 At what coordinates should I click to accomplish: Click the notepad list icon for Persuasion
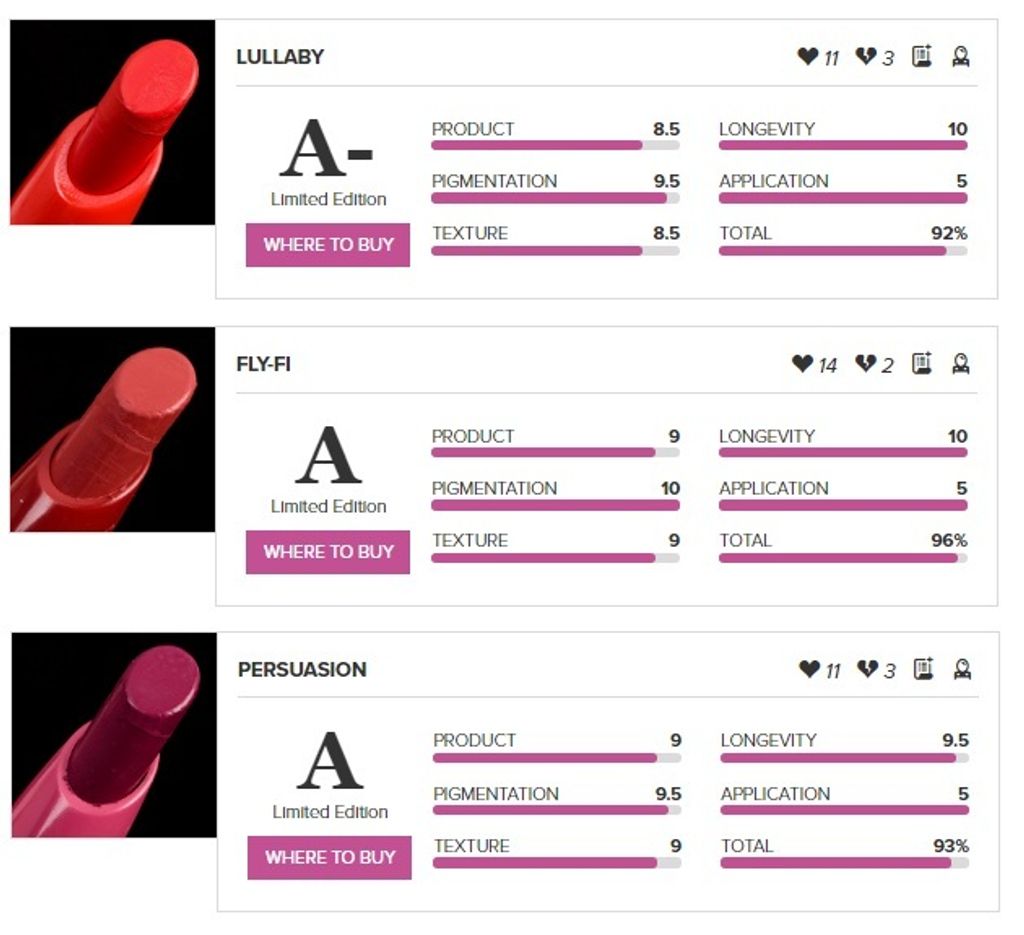coord(923,669)
